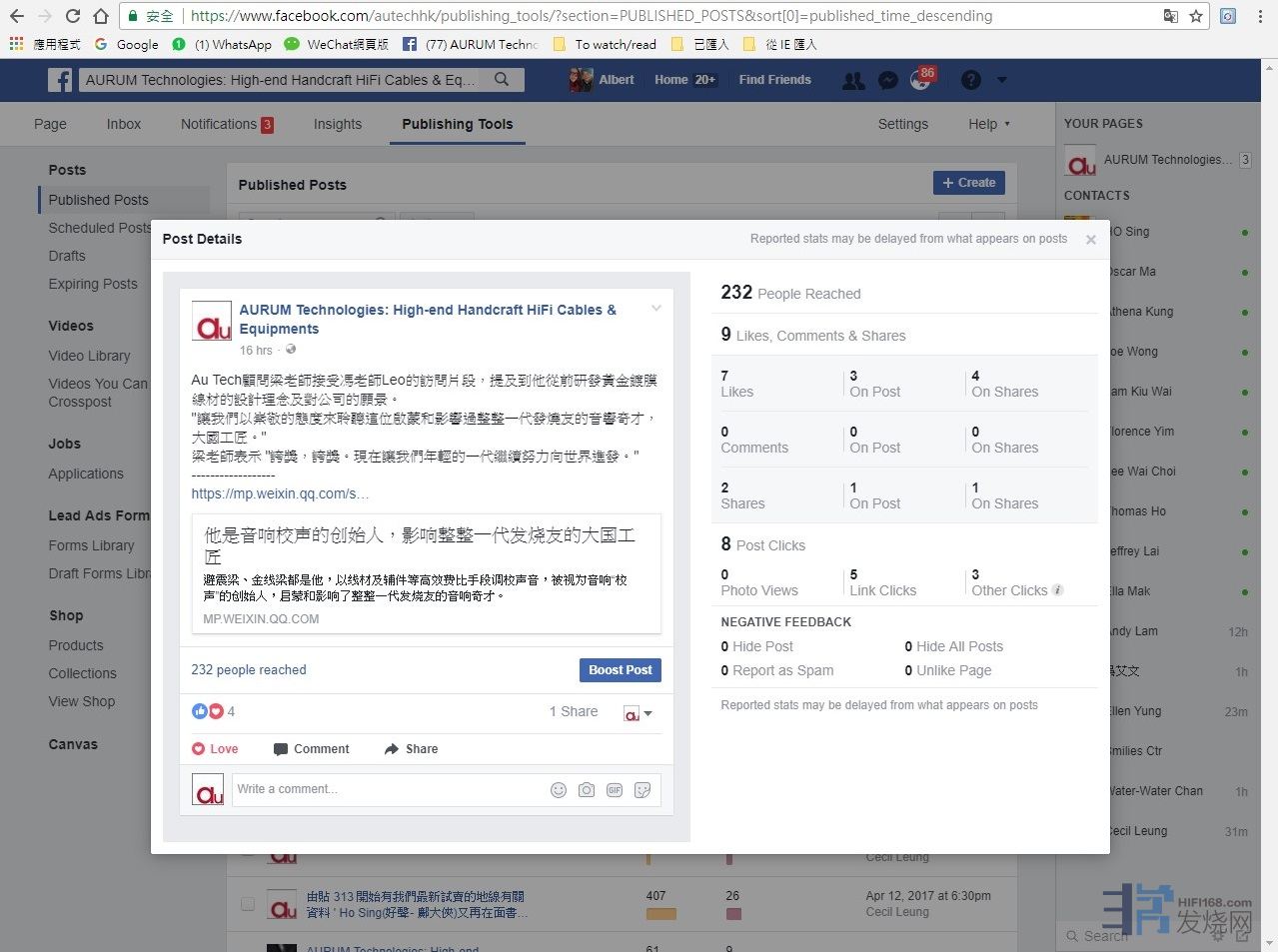Click the Boost Post button
The width and height of the screenshot is (1278, 952).
click(620, 670)
